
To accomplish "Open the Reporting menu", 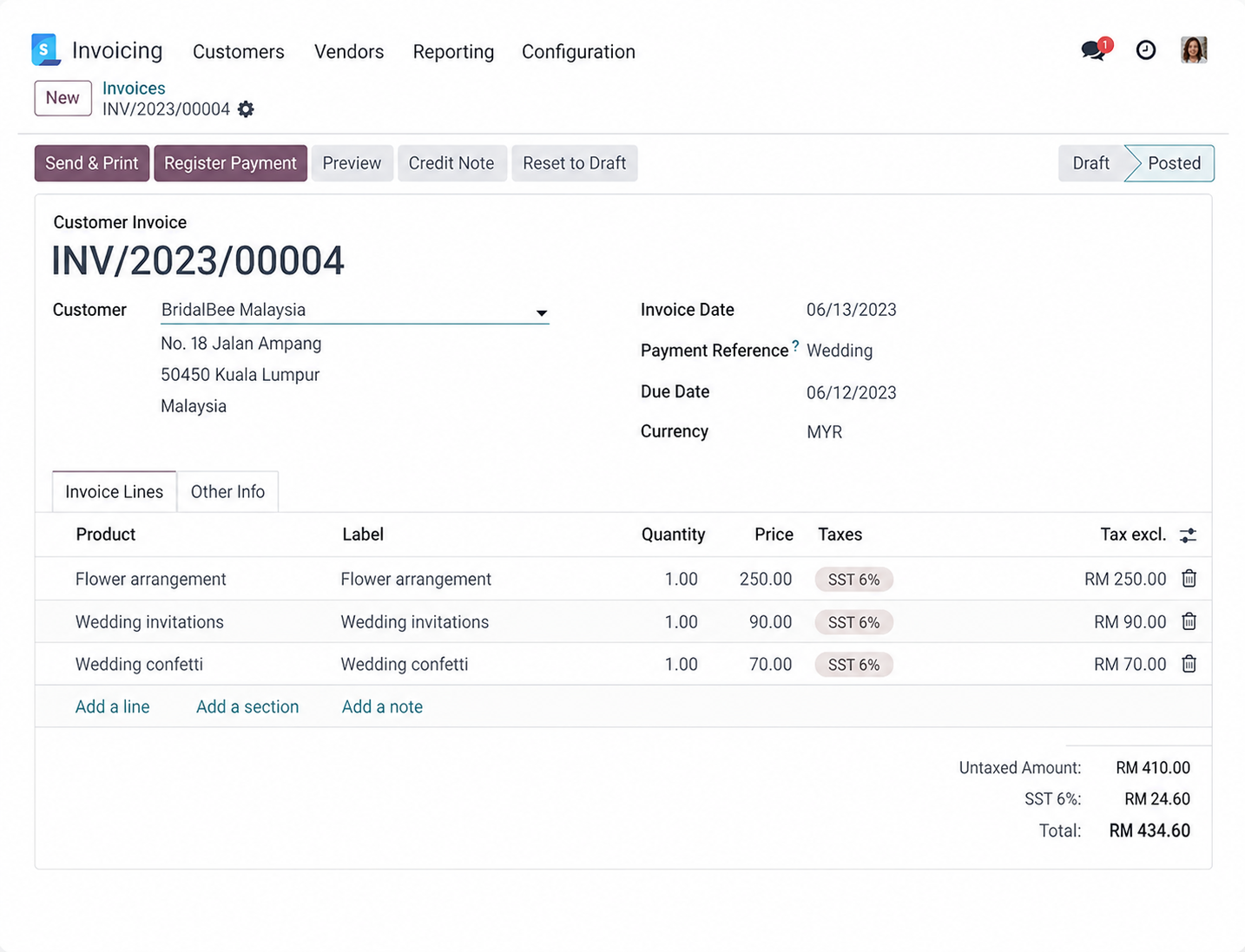I will pos(453,52).
